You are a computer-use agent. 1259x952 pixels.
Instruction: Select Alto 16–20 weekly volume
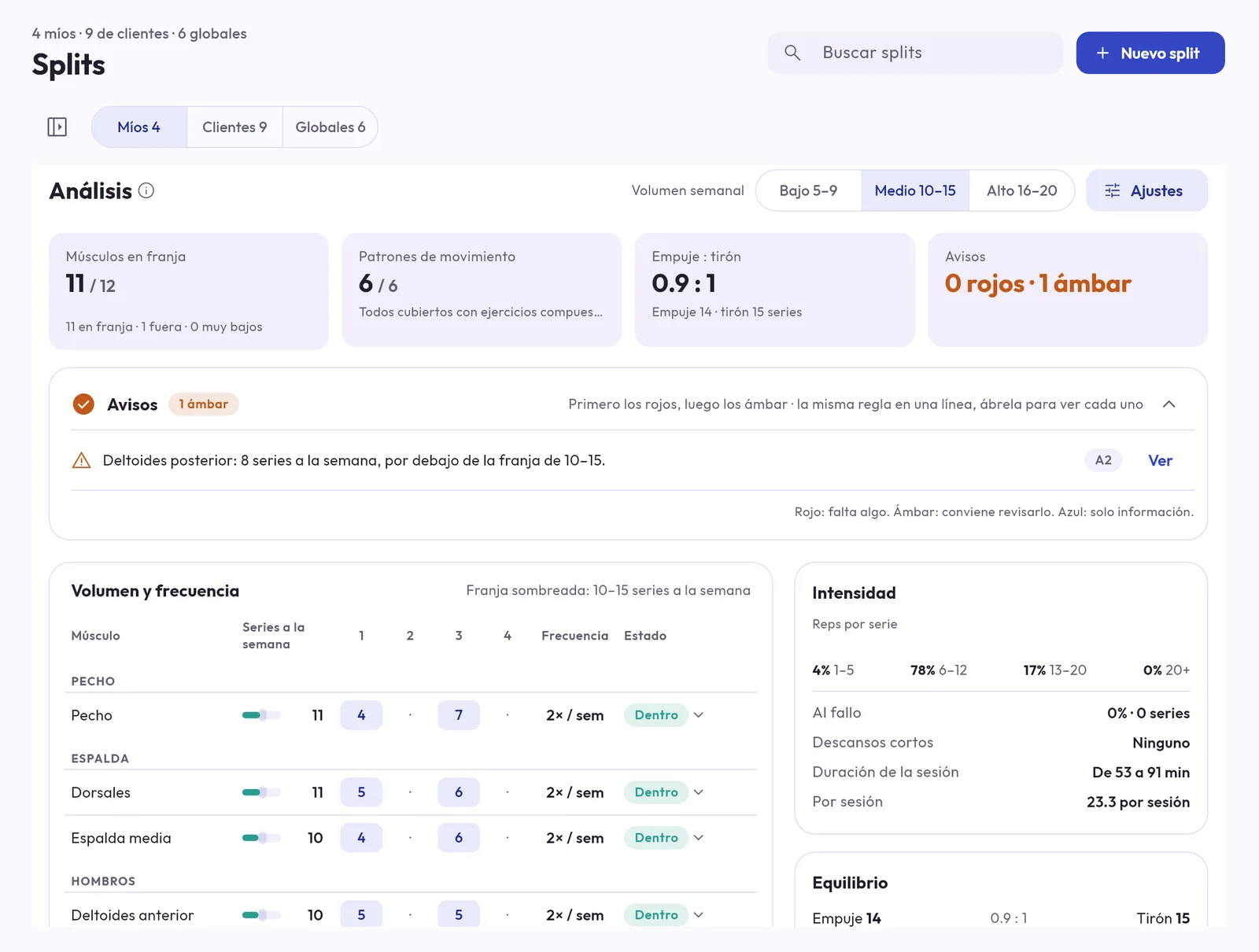tap(1021, 190)
